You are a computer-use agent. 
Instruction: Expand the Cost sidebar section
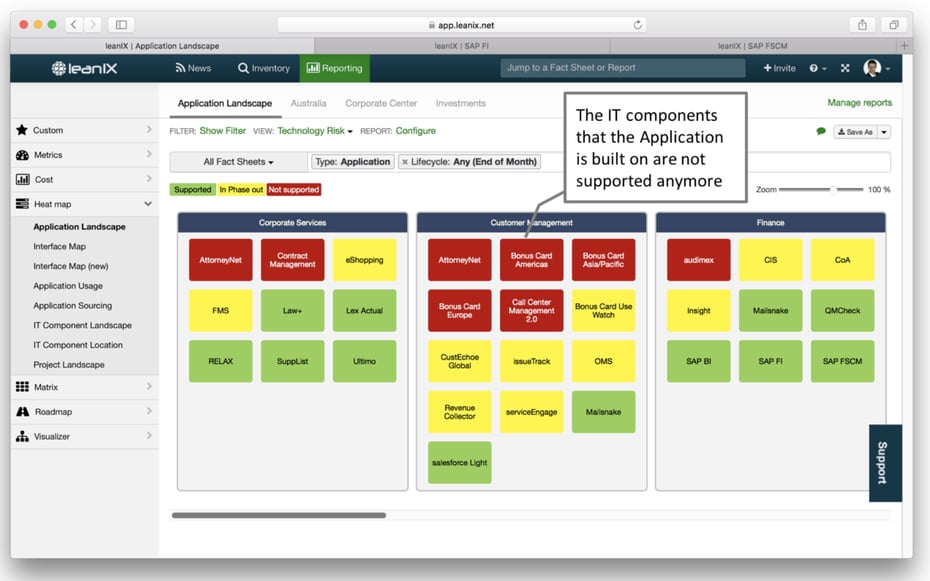(84, 179)
